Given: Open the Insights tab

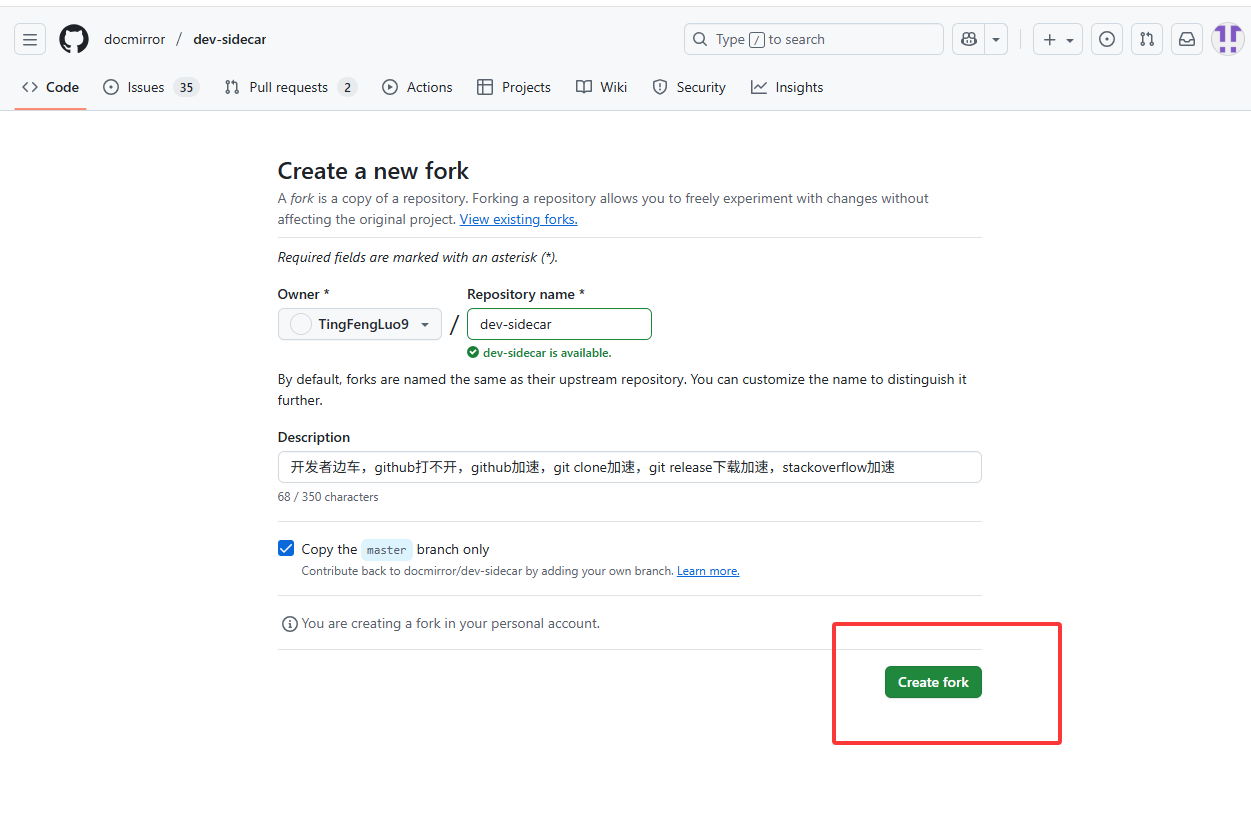Looking at the screenshot, I should (x=787, y=88).
